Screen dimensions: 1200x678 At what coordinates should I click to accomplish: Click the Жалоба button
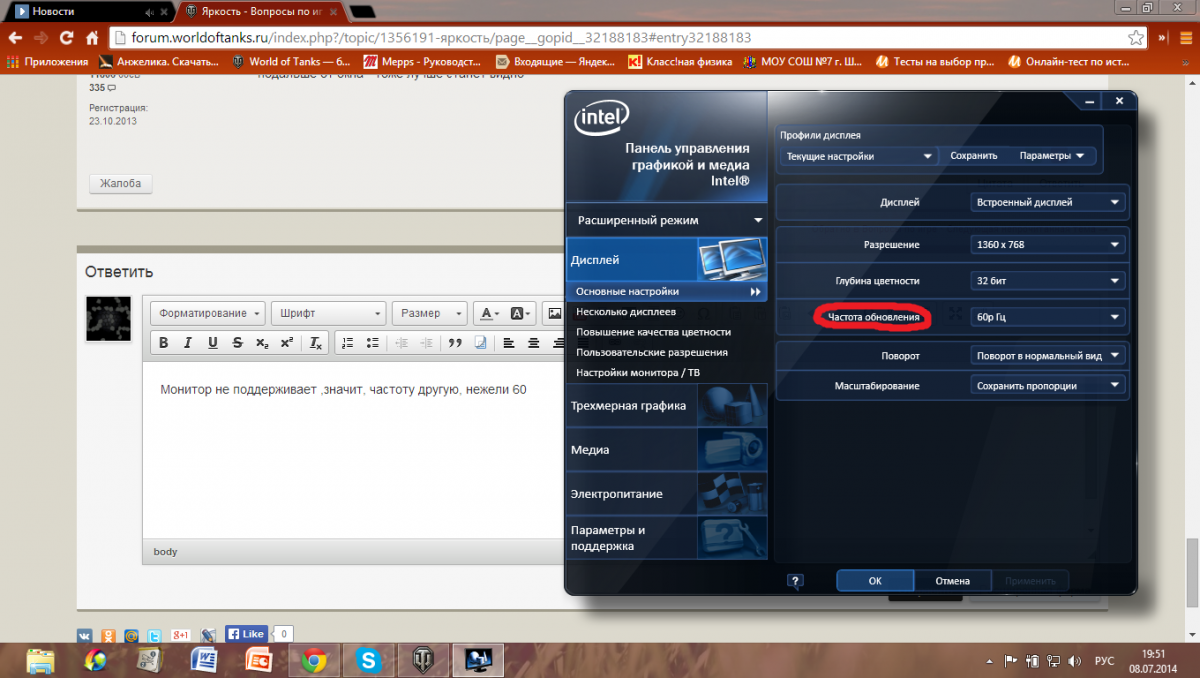[120, 184]
